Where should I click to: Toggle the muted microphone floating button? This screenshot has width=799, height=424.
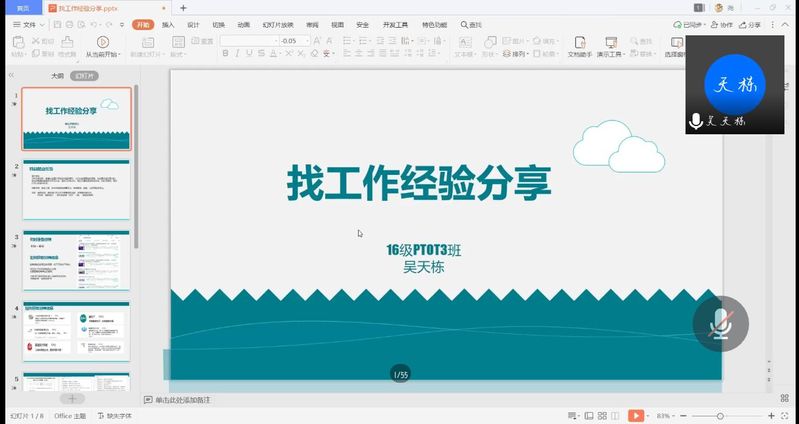click(720, 321)
